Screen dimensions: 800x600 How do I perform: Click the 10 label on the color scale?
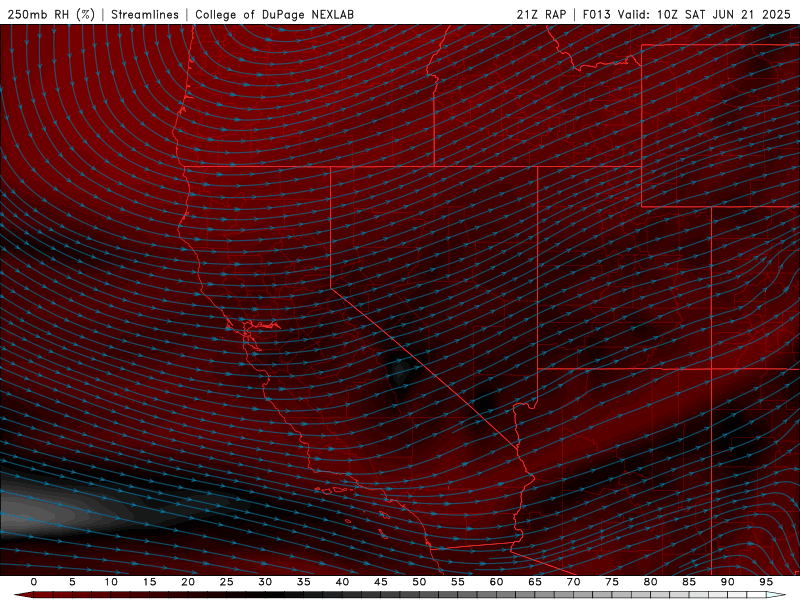(x=111, y=582)
